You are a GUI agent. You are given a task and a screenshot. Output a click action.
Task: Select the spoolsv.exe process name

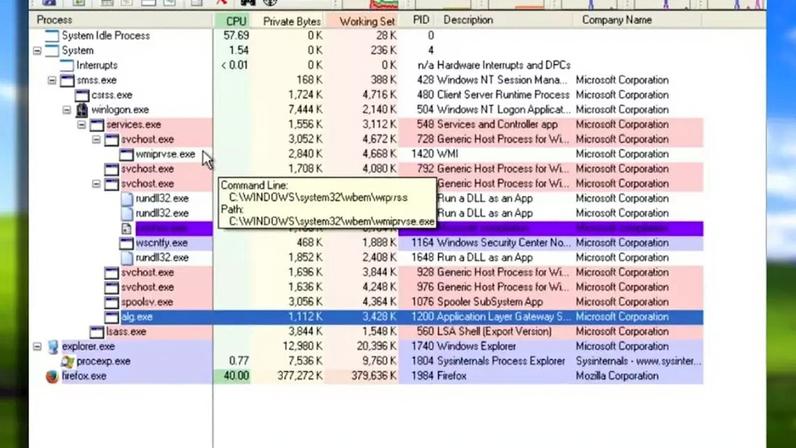tap(147, 302)
